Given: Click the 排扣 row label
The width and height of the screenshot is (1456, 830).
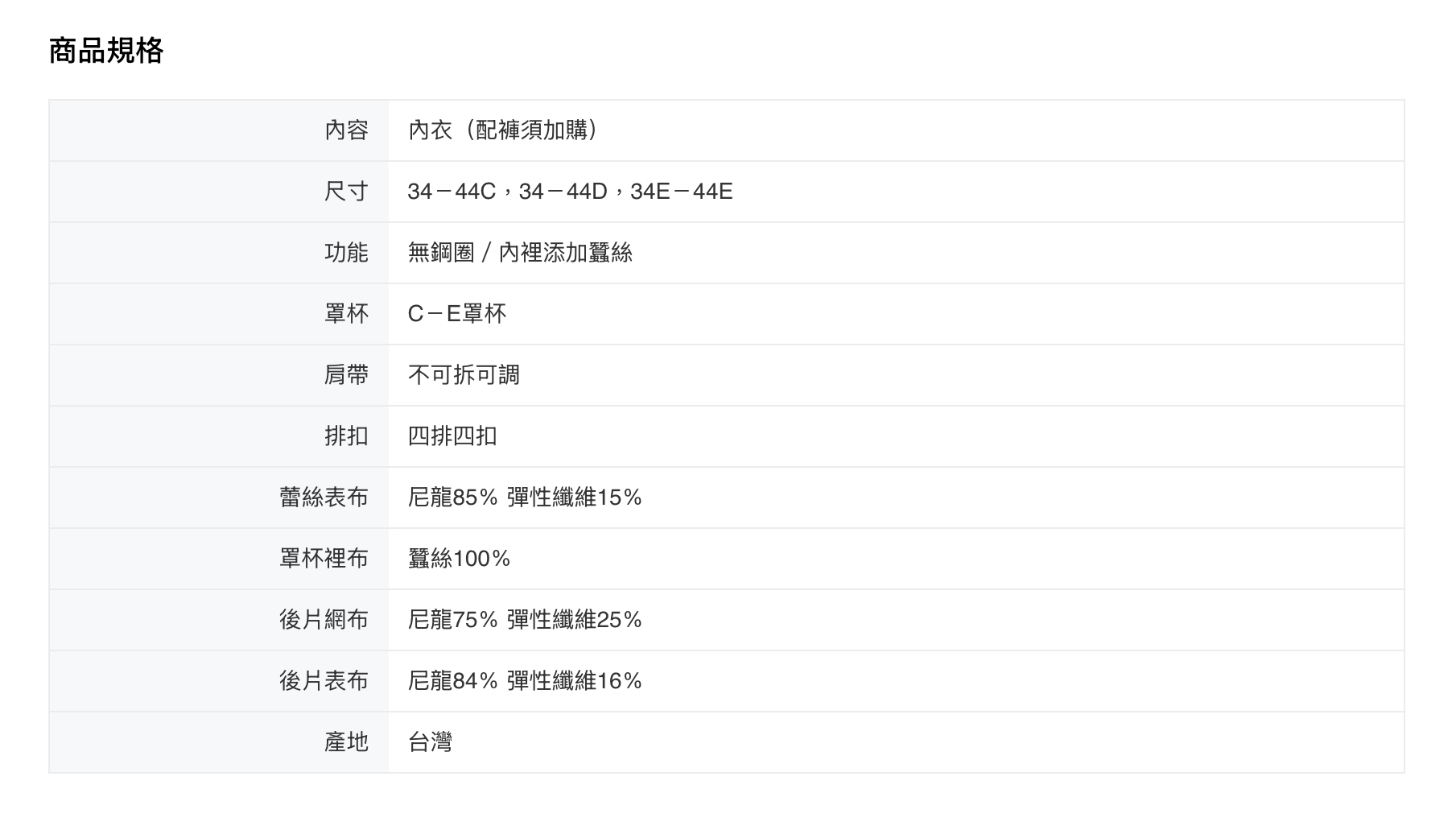Looking at the screenshot, I should point(346,436).
